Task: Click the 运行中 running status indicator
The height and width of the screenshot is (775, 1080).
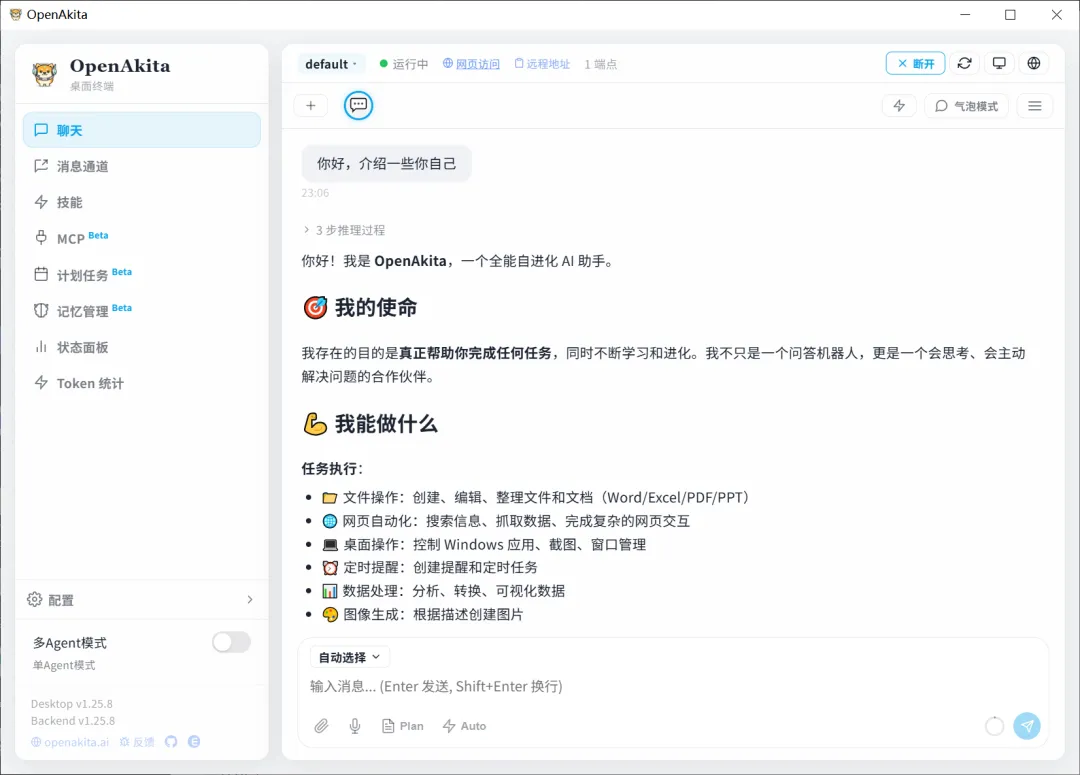Action: point(404,64)
